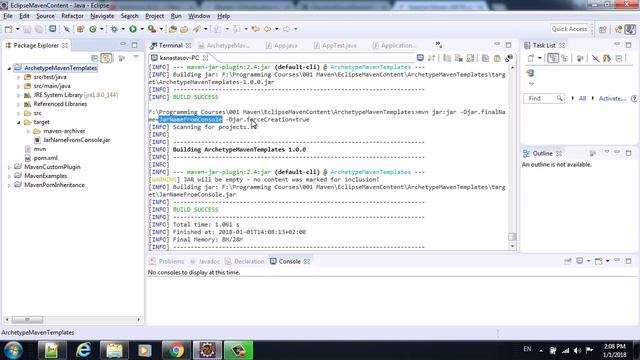Collapse the ArchetypeMavenTemplates project
Viewport: 640px width, 360px height.
pos(9,68)
